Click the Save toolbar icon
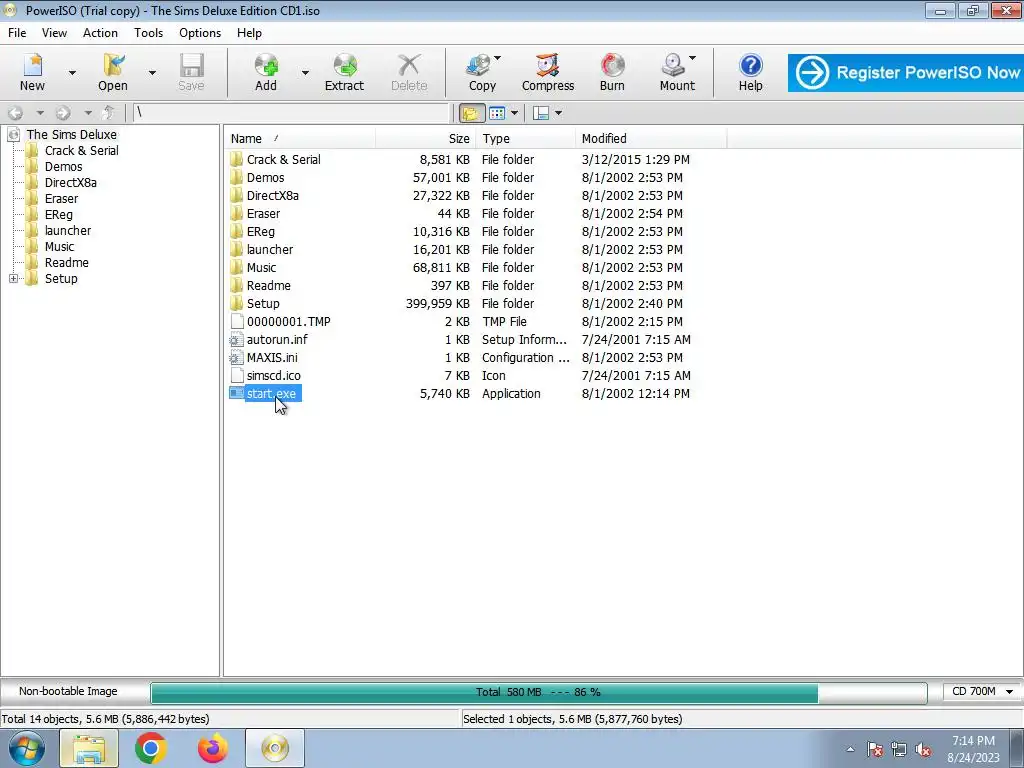 coord(191,72)
